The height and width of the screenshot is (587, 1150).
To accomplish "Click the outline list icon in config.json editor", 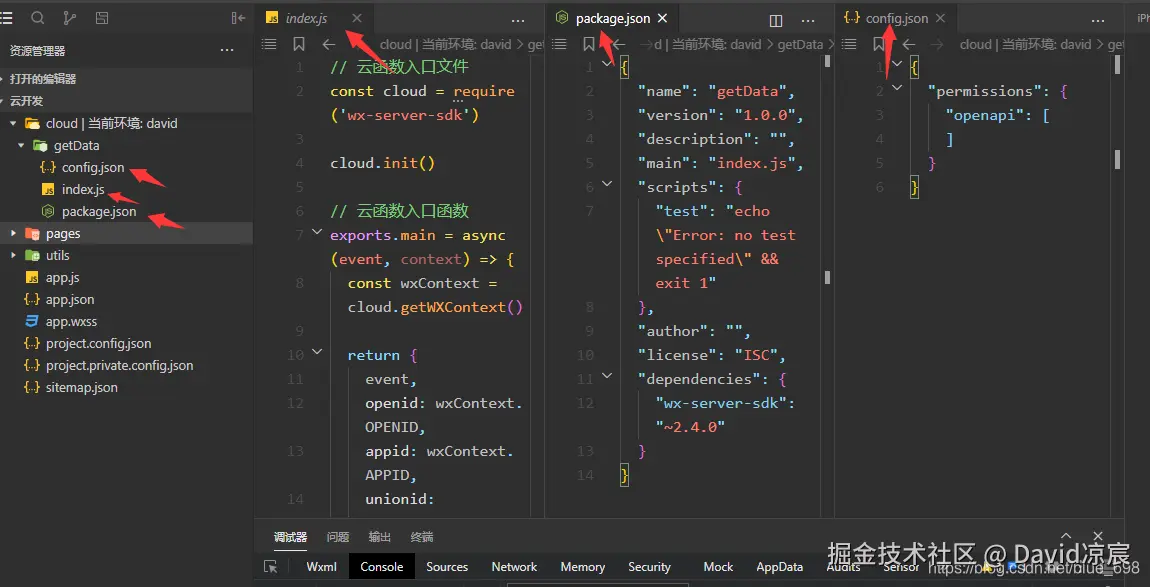I will (x=849, y=45).
